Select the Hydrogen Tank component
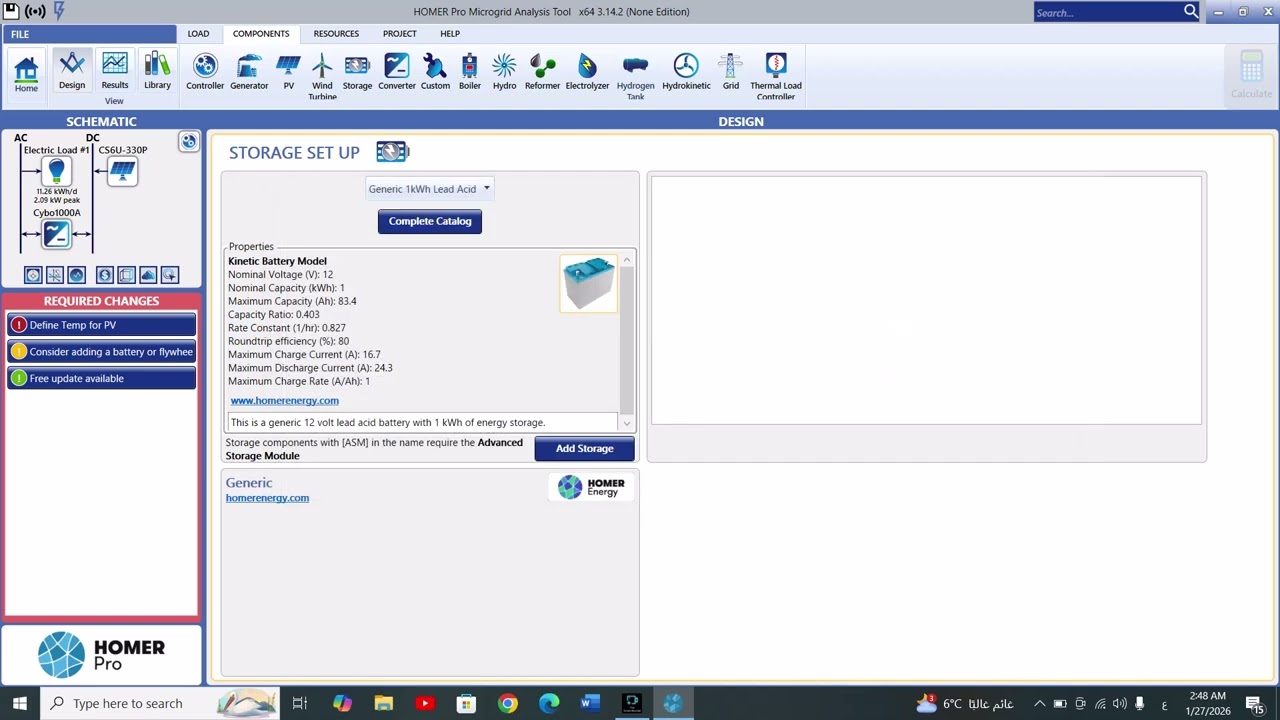 (635, 76)
